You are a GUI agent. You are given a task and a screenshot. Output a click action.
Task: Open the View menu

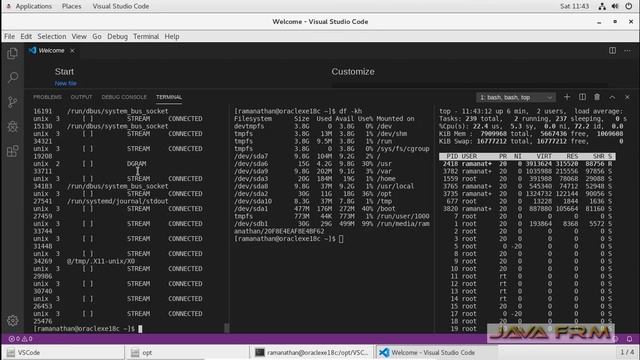(x=79, y=36)
